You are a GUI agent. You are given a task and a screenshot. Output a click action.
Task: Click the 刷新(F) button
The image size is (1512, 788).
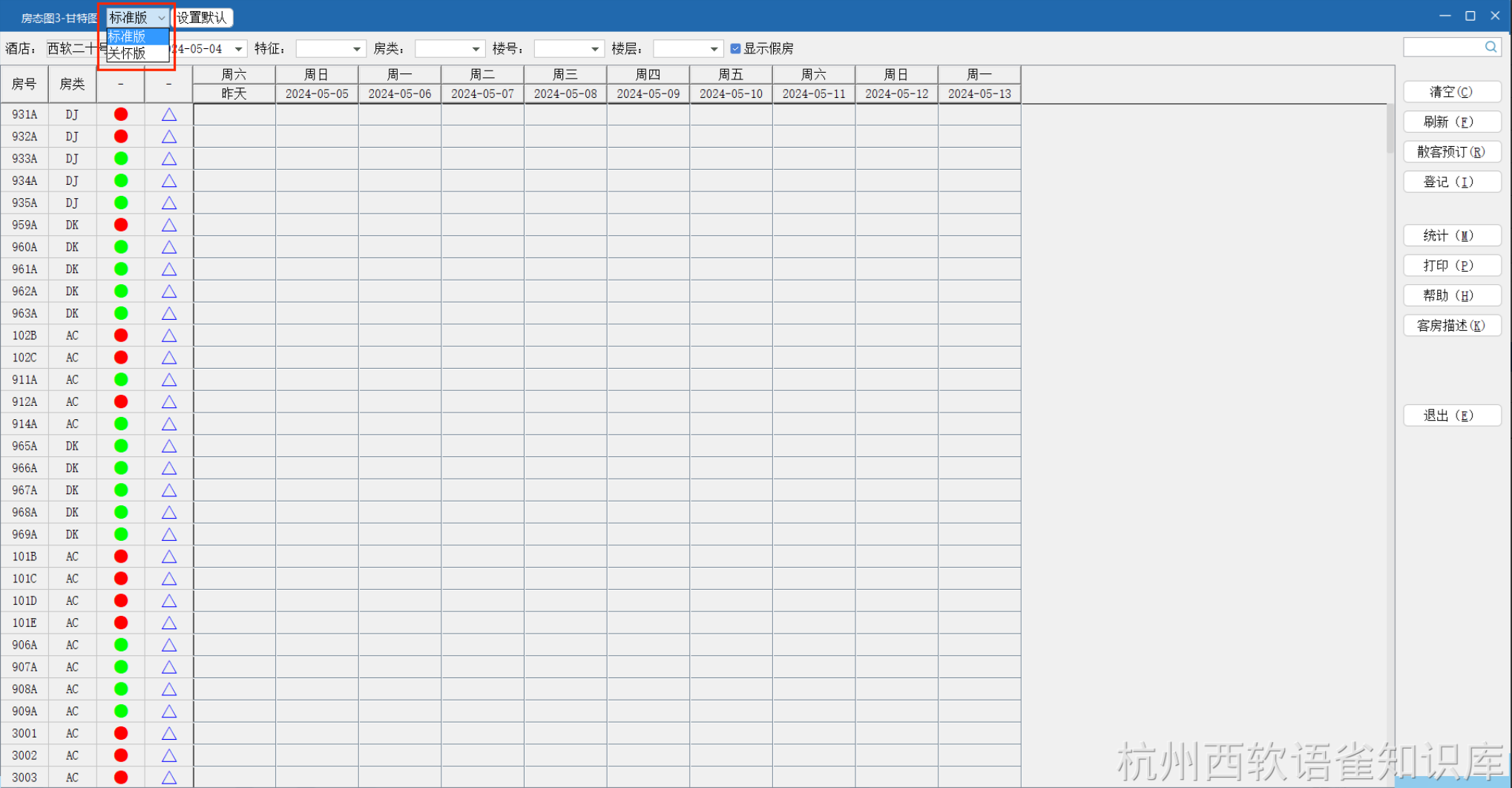click(1452, 122)
